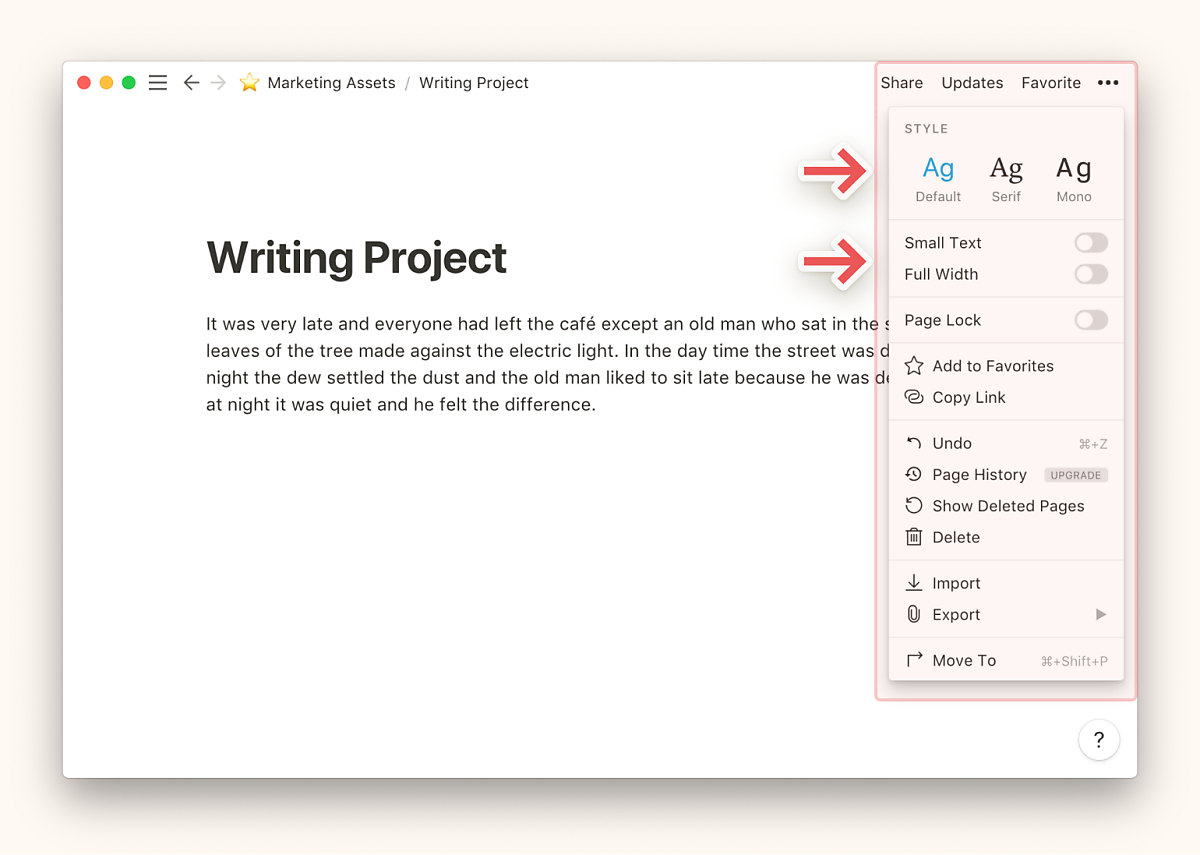Open the Updates button
The image size is (1200, 855).
point(972,83)
